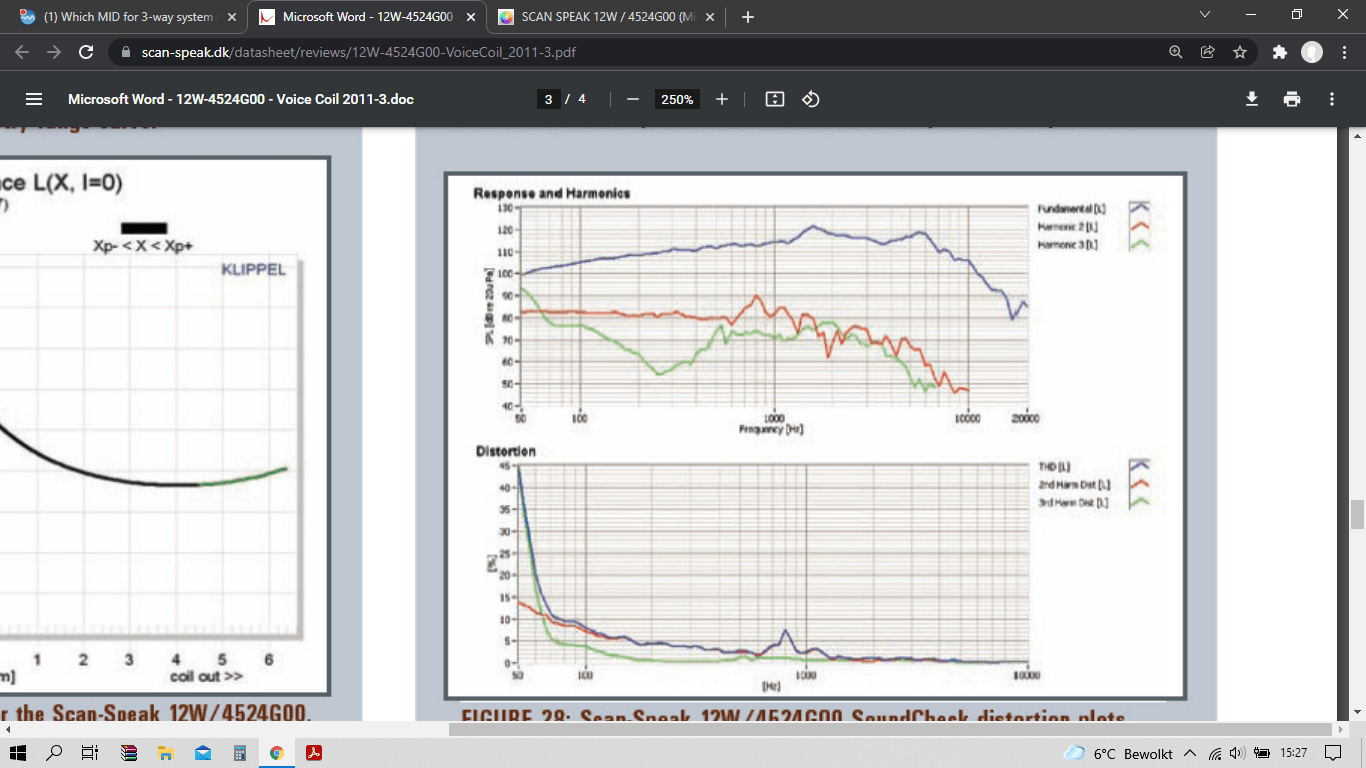1366x768 pixels.
Task: Launch WinRAR from the taskbar
Action: [128, 753]
